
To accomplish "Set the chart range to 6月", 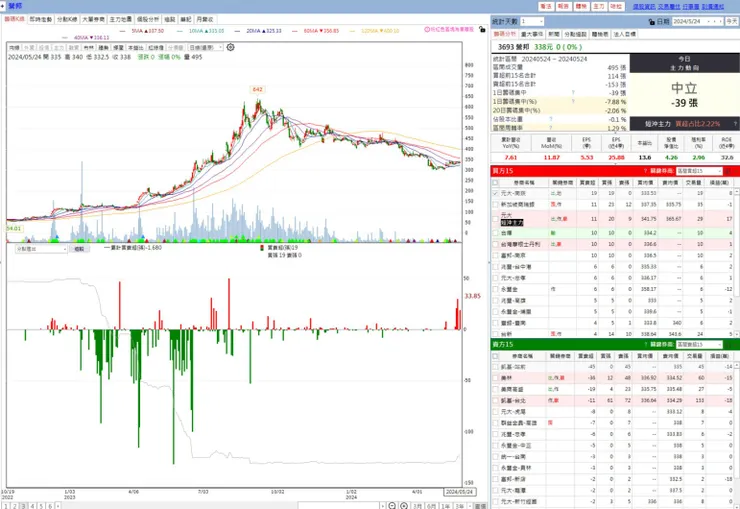I will [431, 506].
